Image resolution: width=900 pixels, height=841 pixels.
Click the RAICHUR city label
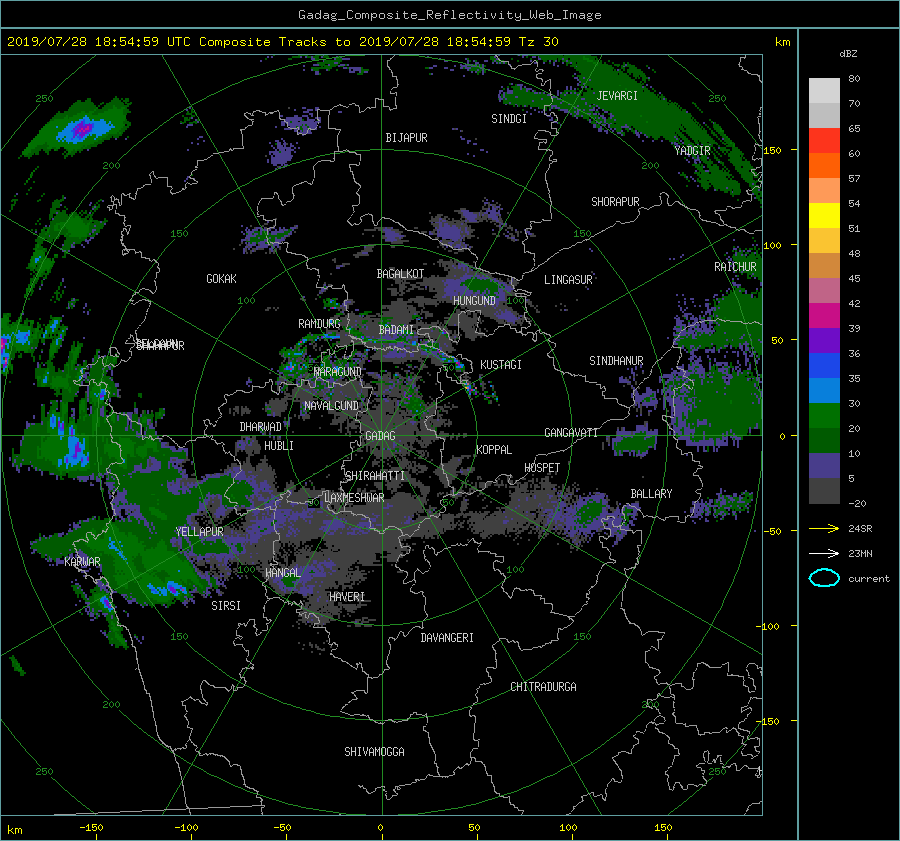tap(735, 267)
